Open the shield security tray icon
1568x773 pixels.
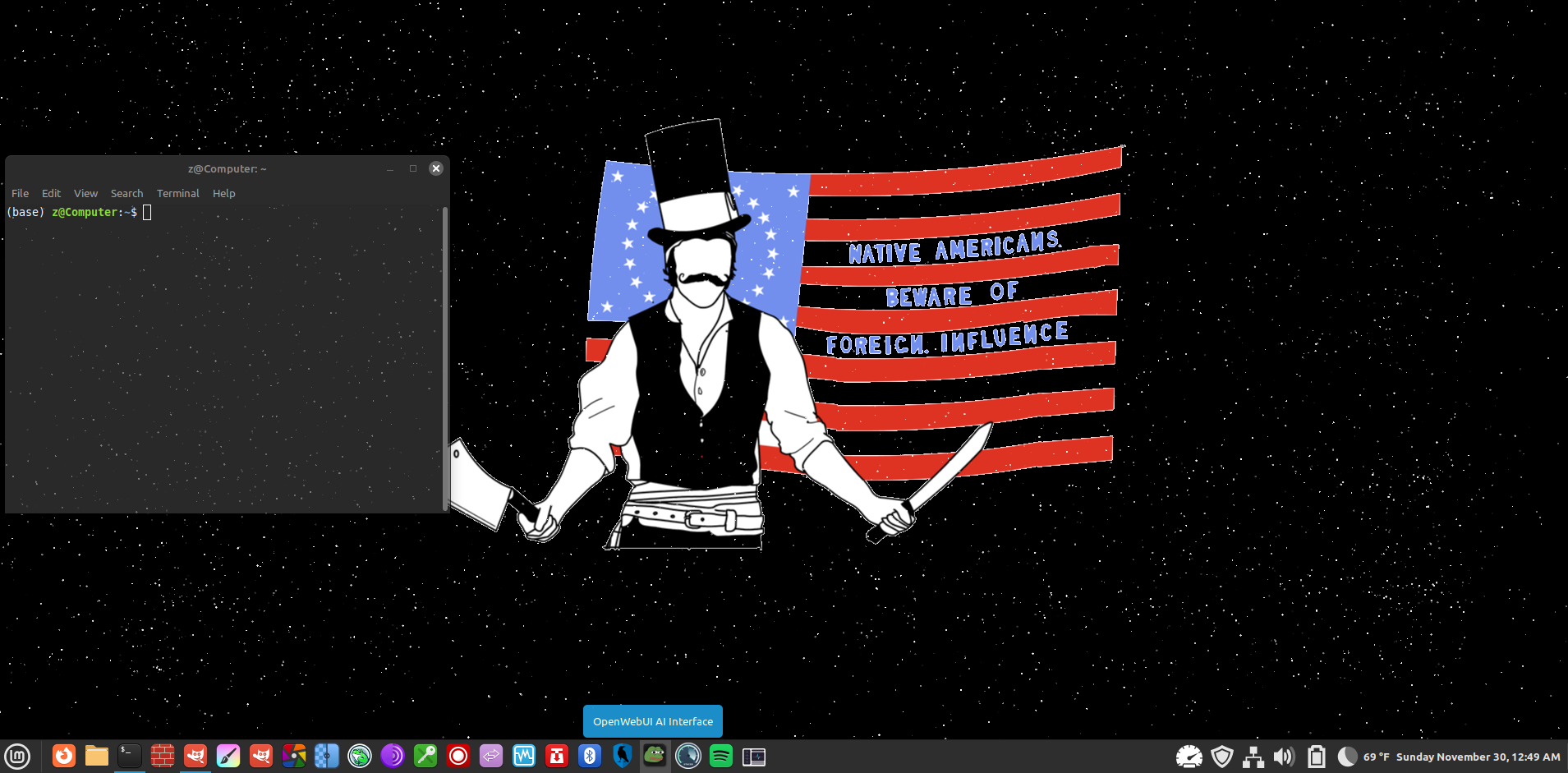[1222, 757]
